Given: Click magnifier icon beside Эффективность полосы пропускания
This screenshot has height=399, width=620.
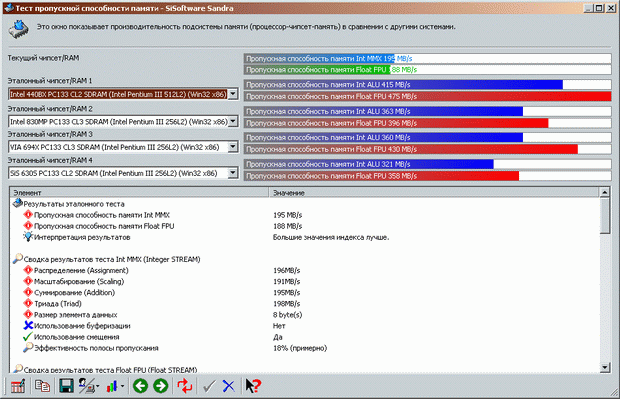Looking at the screenshot, I should 28,348.
